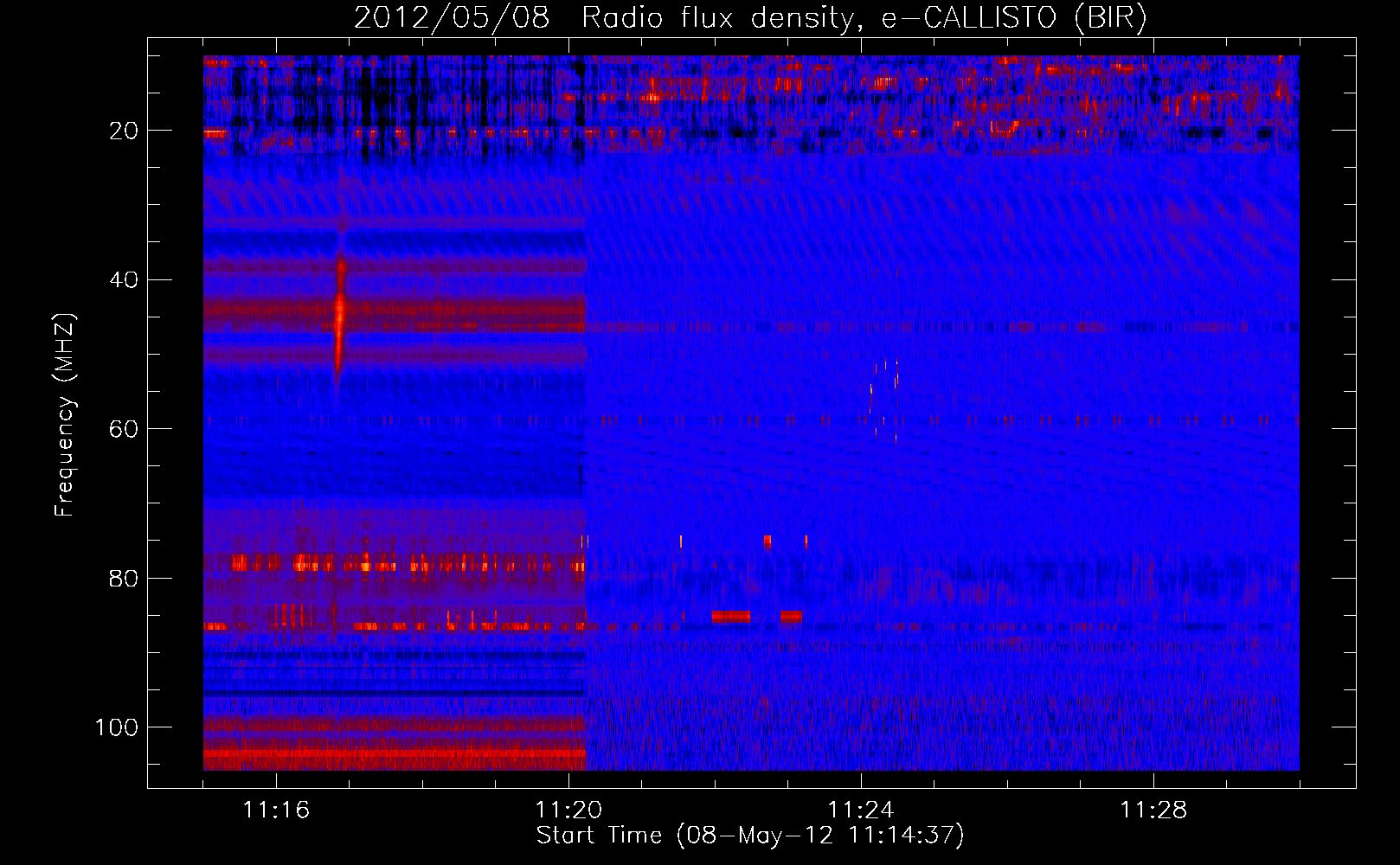This screenshot has width=1400, height=865.
Task: Click the frequency tick label '80'
Action: click(125, 578)
